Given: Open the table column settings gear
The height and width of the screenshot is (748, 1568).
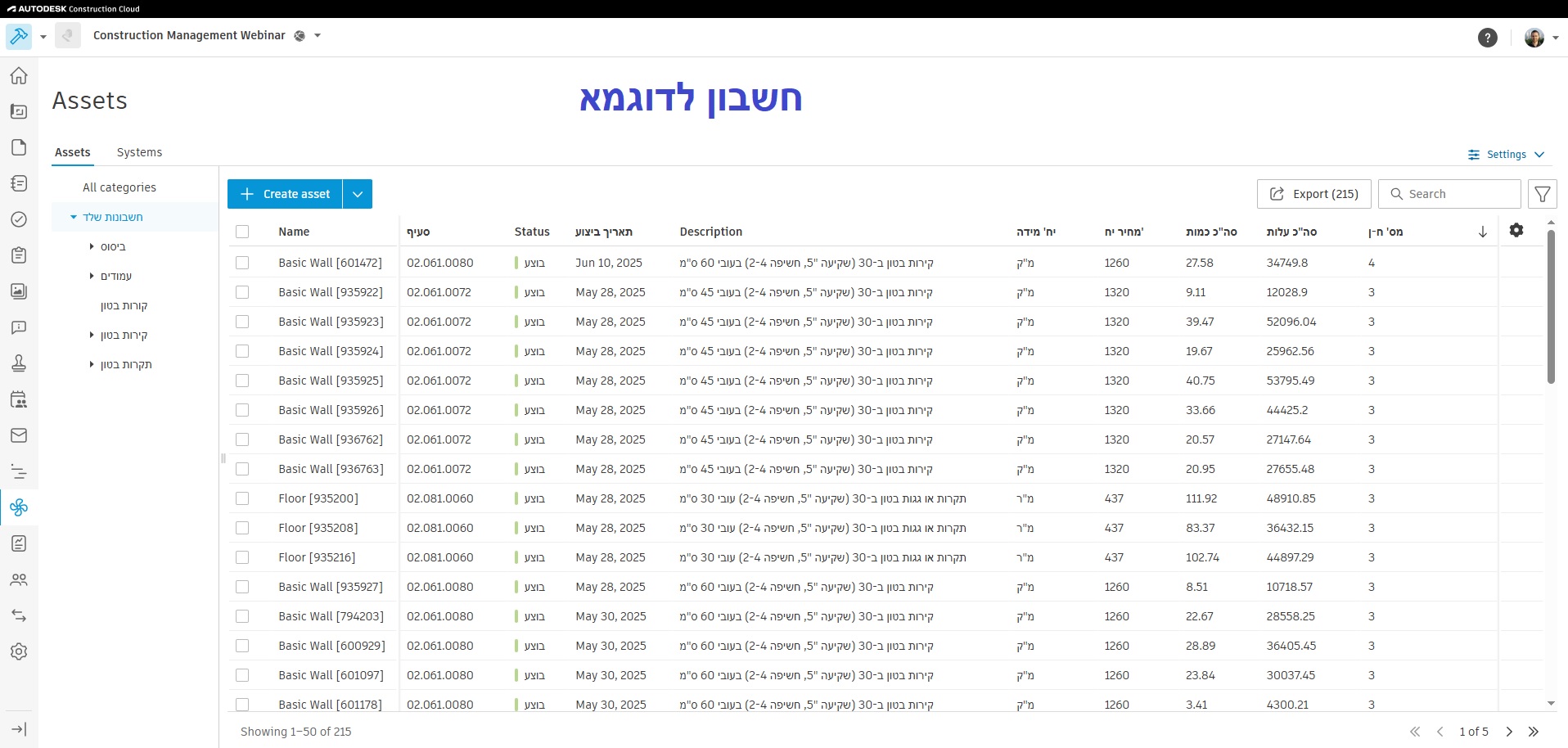Looking at the screenshot, I should (1516, 231).
